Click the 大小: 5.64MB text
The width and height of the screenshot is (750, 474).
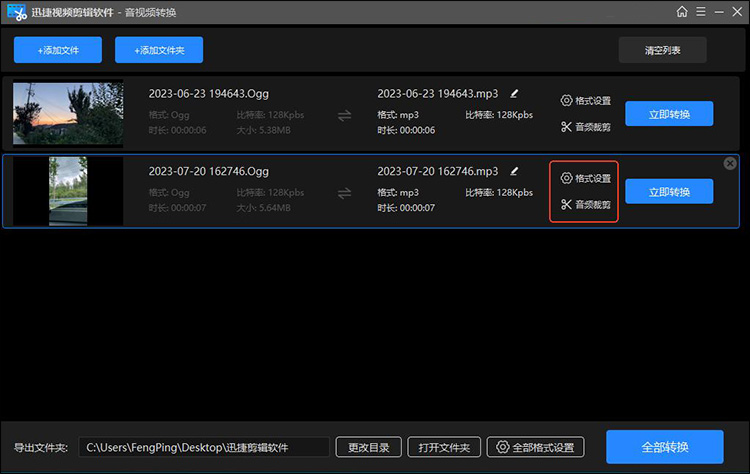264,208
